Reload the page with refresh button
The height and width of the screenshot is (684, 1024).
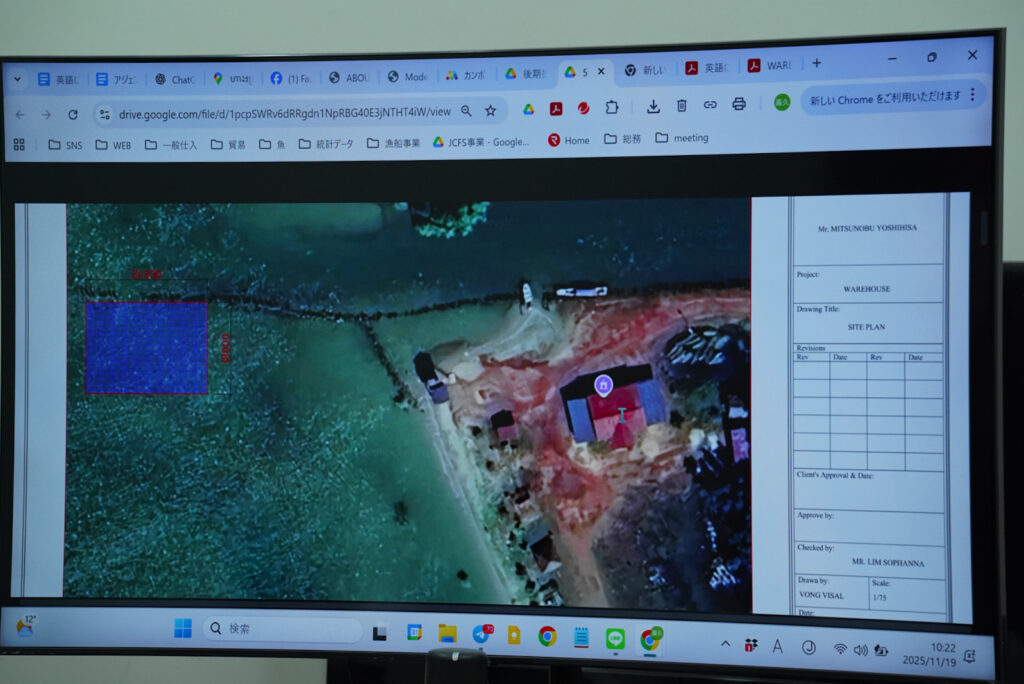pyautogui.click(x=73, y=115)
